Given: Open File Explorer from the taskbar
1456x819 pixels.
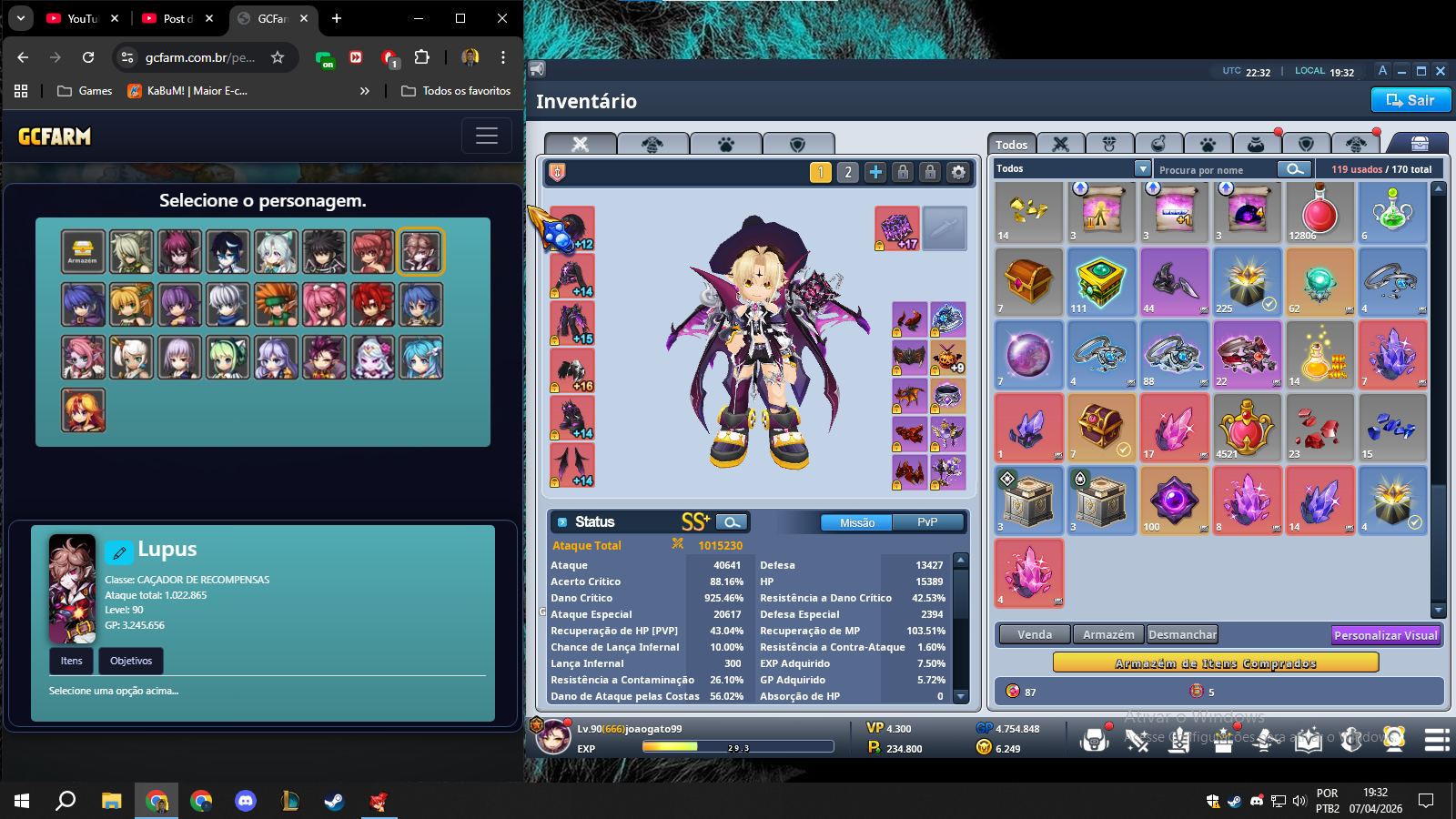Looking at the screenshot, I should 111,801.
